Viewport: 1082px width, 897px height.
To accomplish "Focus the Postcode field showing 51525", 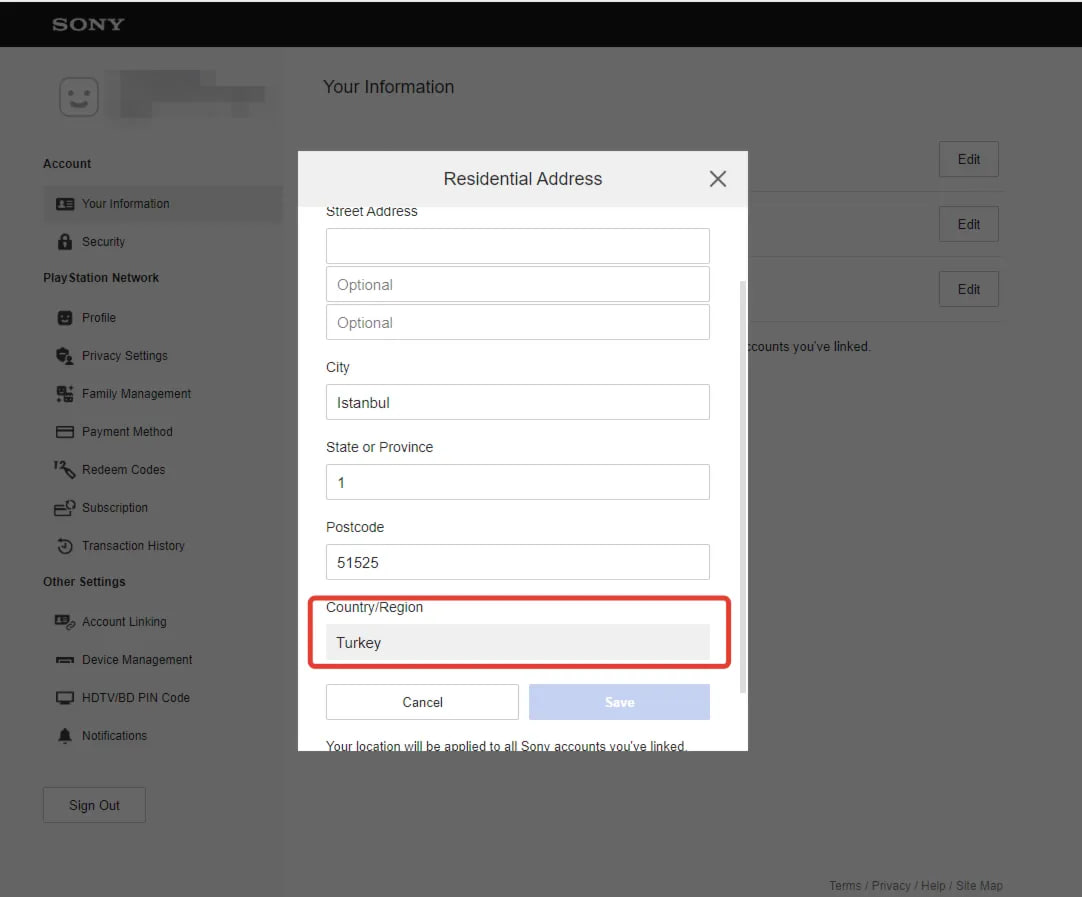I will [517, 563].
